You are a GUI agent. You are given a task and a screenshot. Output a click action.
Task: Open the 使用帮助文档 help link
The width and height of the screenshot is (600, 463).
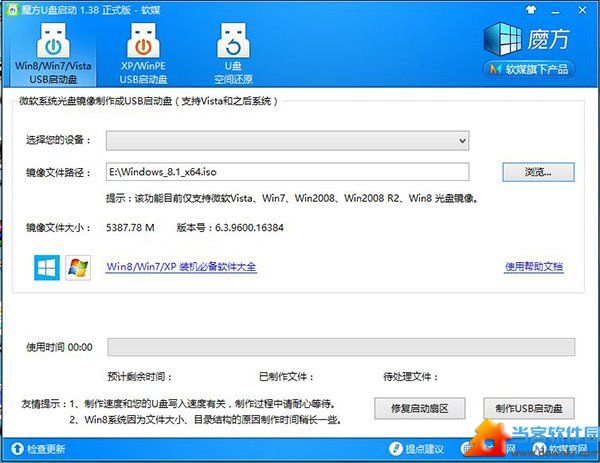point(534,267)
